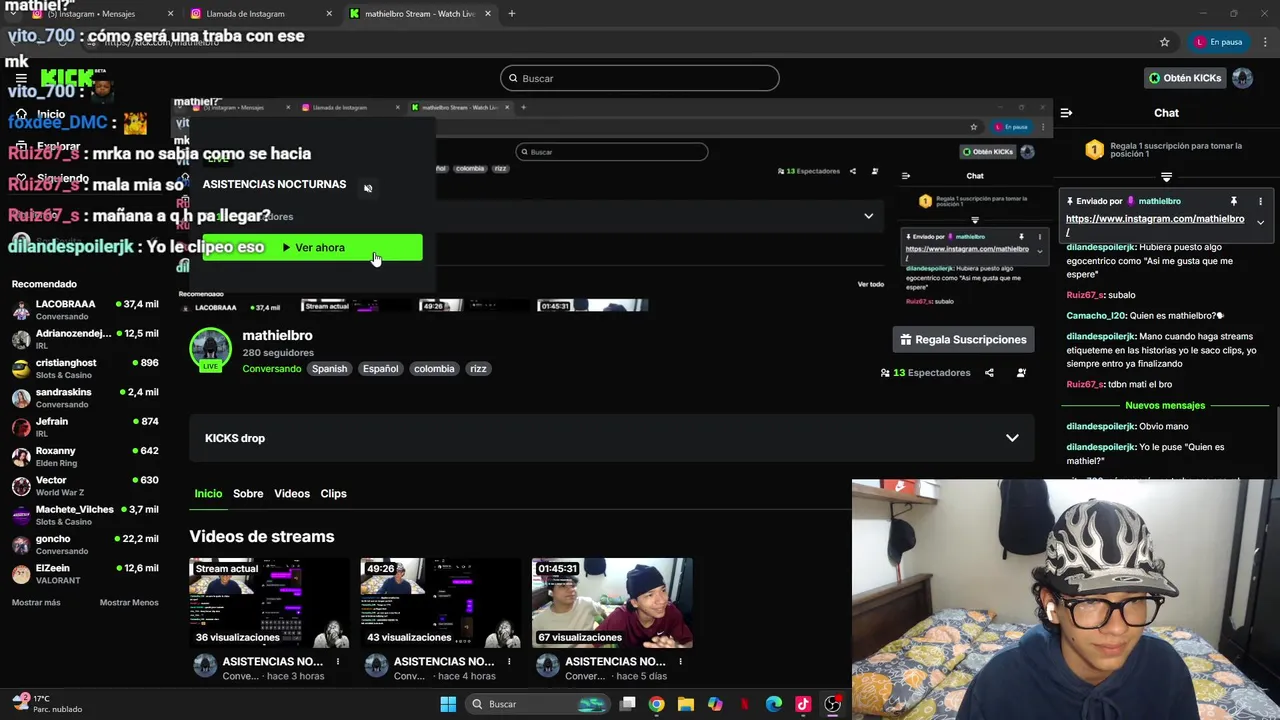Expand the pinned message chevron
The image size is (1280, 720).
(x=1260, y=222)
